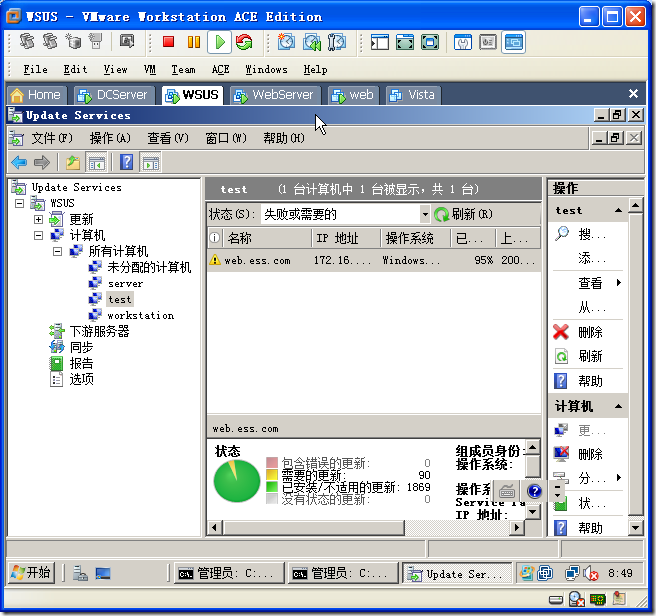Take a VM snapshot via clock icon
The image size is (656, 616).
click(x=286, y=42)
